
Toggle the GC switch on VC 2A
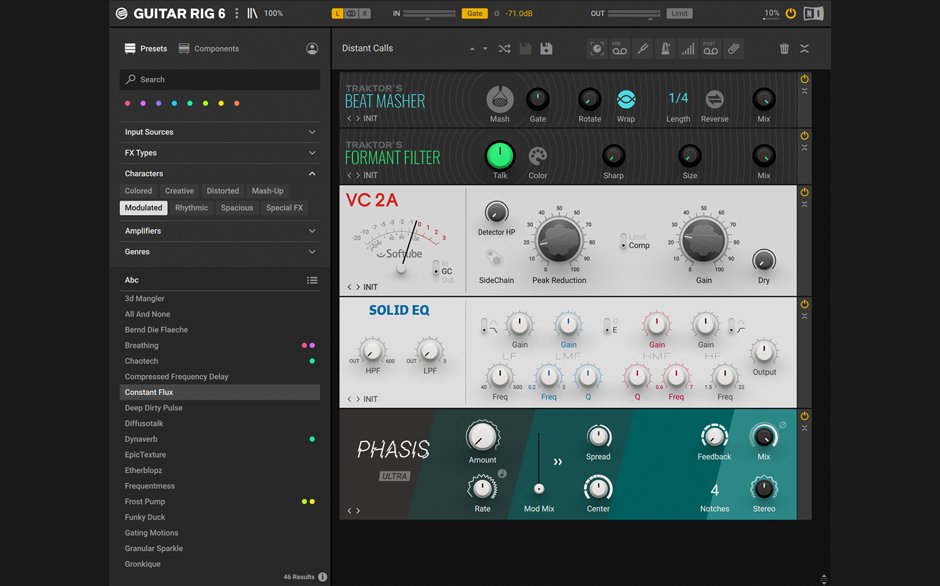(436, 271)
